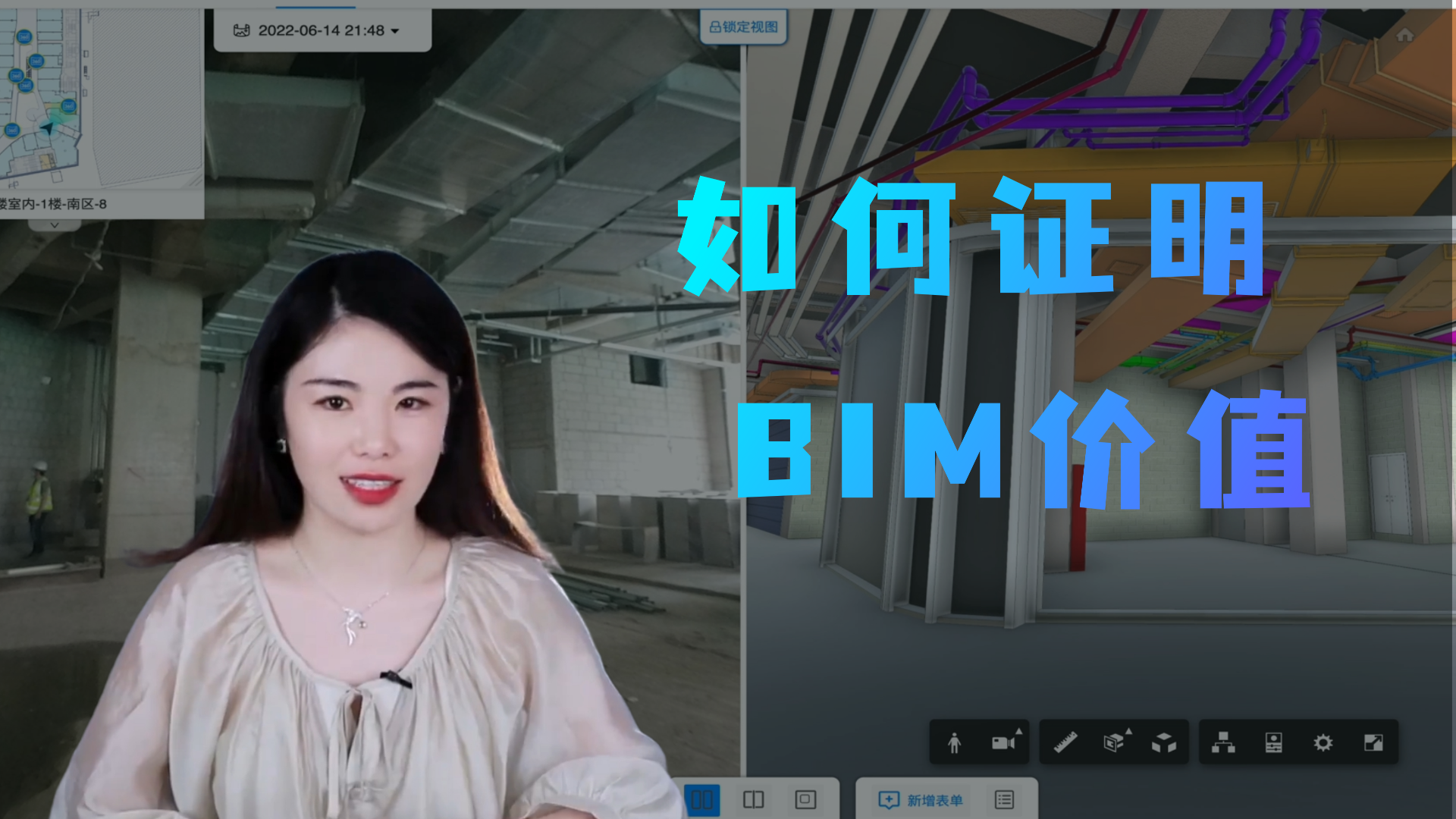Open the 2022-06-14 date picker dropdown

tap(394, 31)
